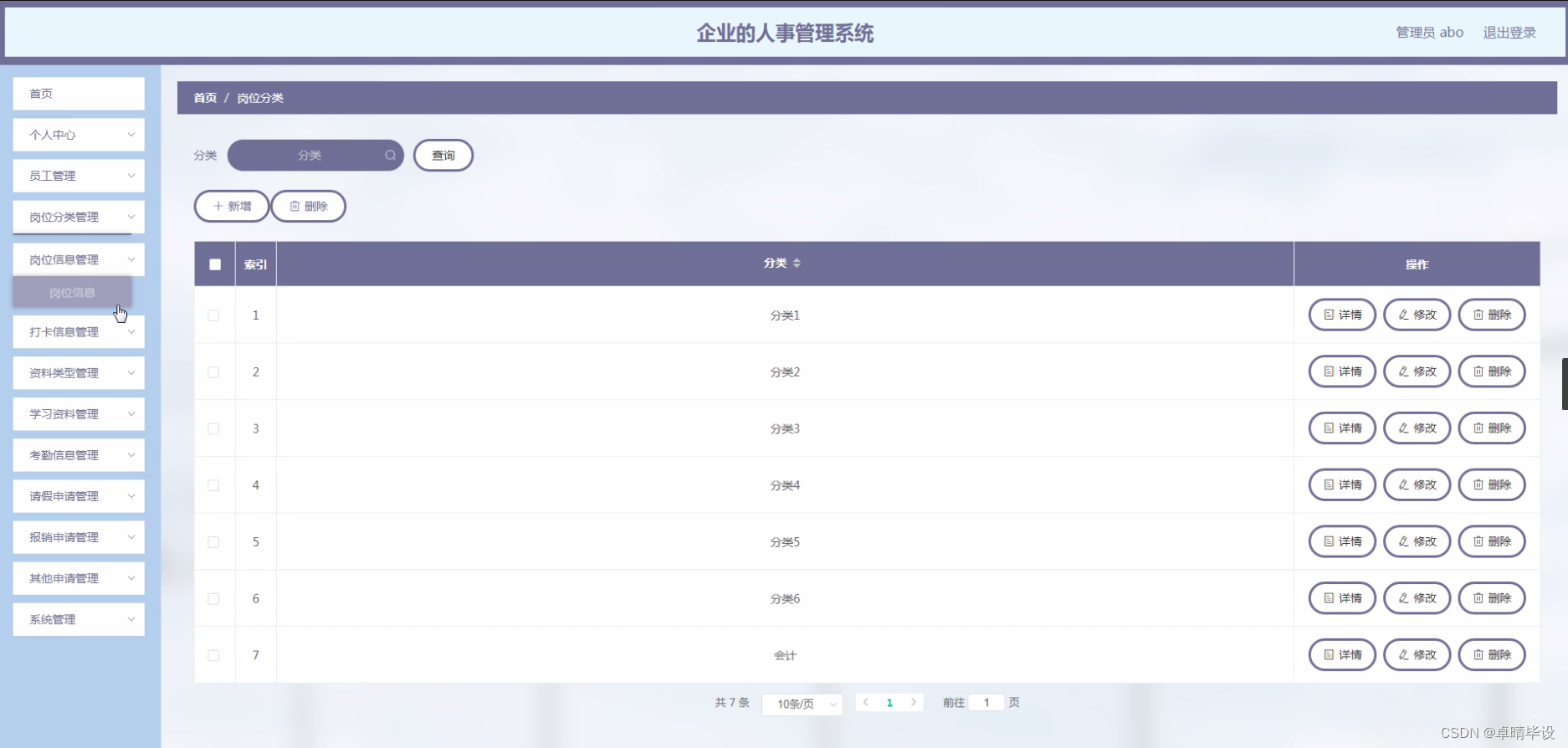Open 详情 for row 分类5
The width and height of the screenshot is (1568, 748).
pyautogui.click(x=1342, y=542)
